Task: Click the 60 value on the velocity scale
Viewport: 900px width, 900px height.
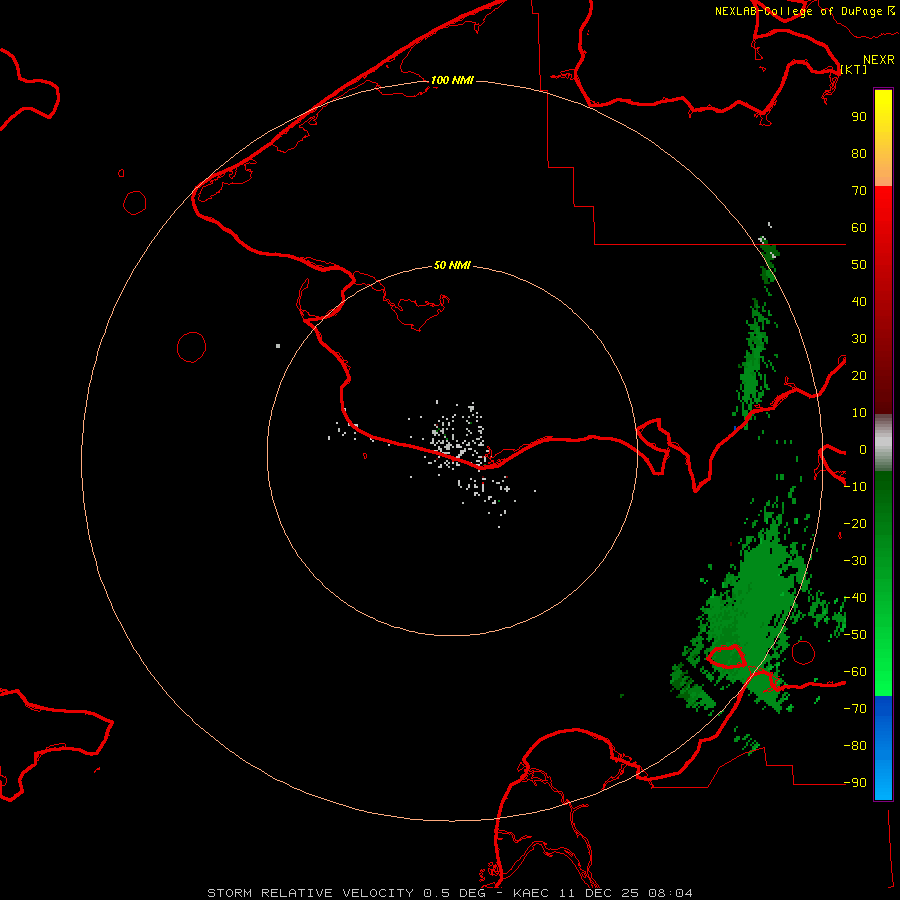Action: (x=859, y=227)
